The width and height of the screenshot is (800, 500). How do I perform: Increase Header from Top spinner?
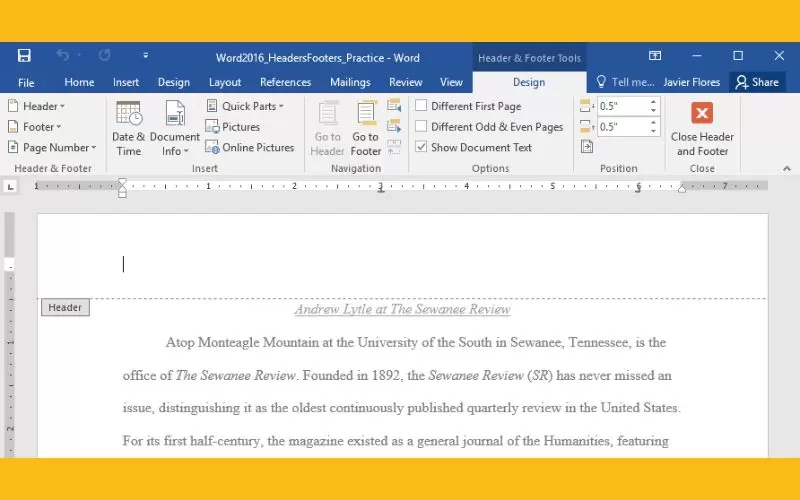[653, 102]
